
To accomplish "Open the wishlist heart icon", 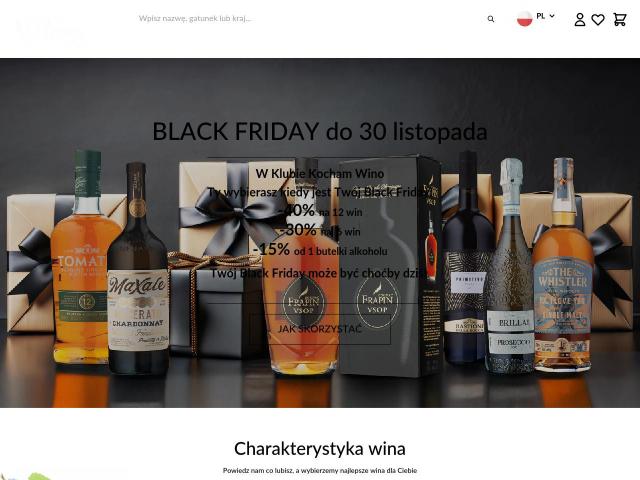I will click(598, 19).
